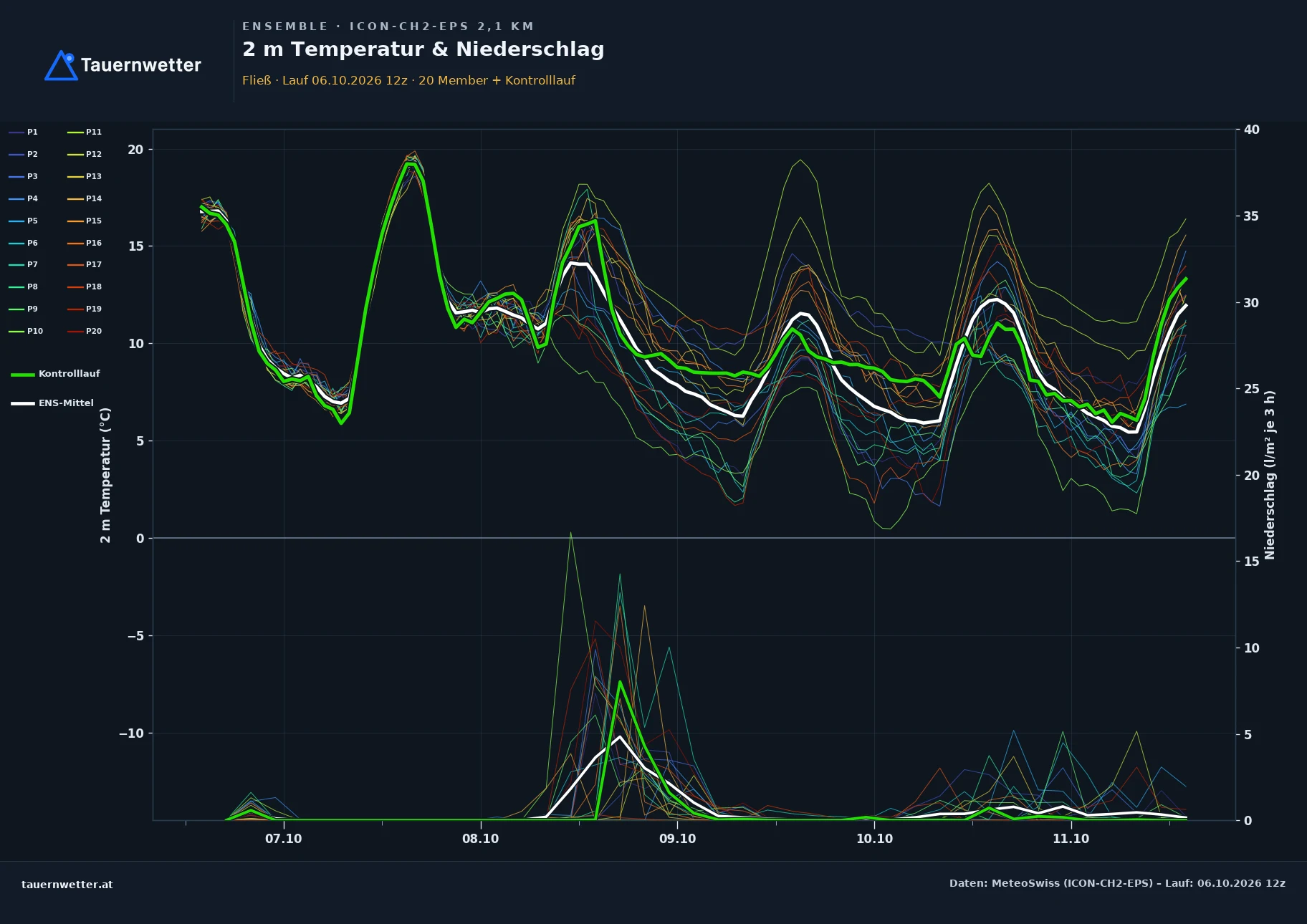Select the P16 legend entry

click(85, 243)
